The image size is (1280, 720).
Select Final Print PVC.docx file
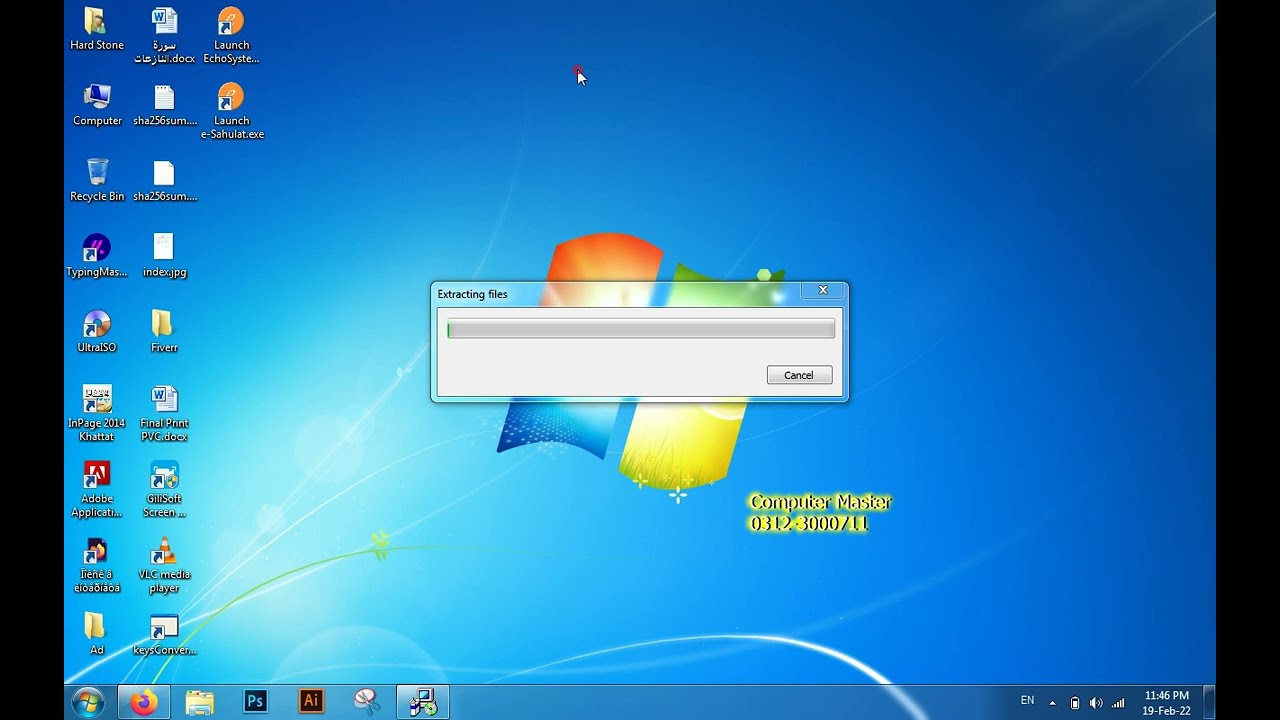click(x=164, y=413)
